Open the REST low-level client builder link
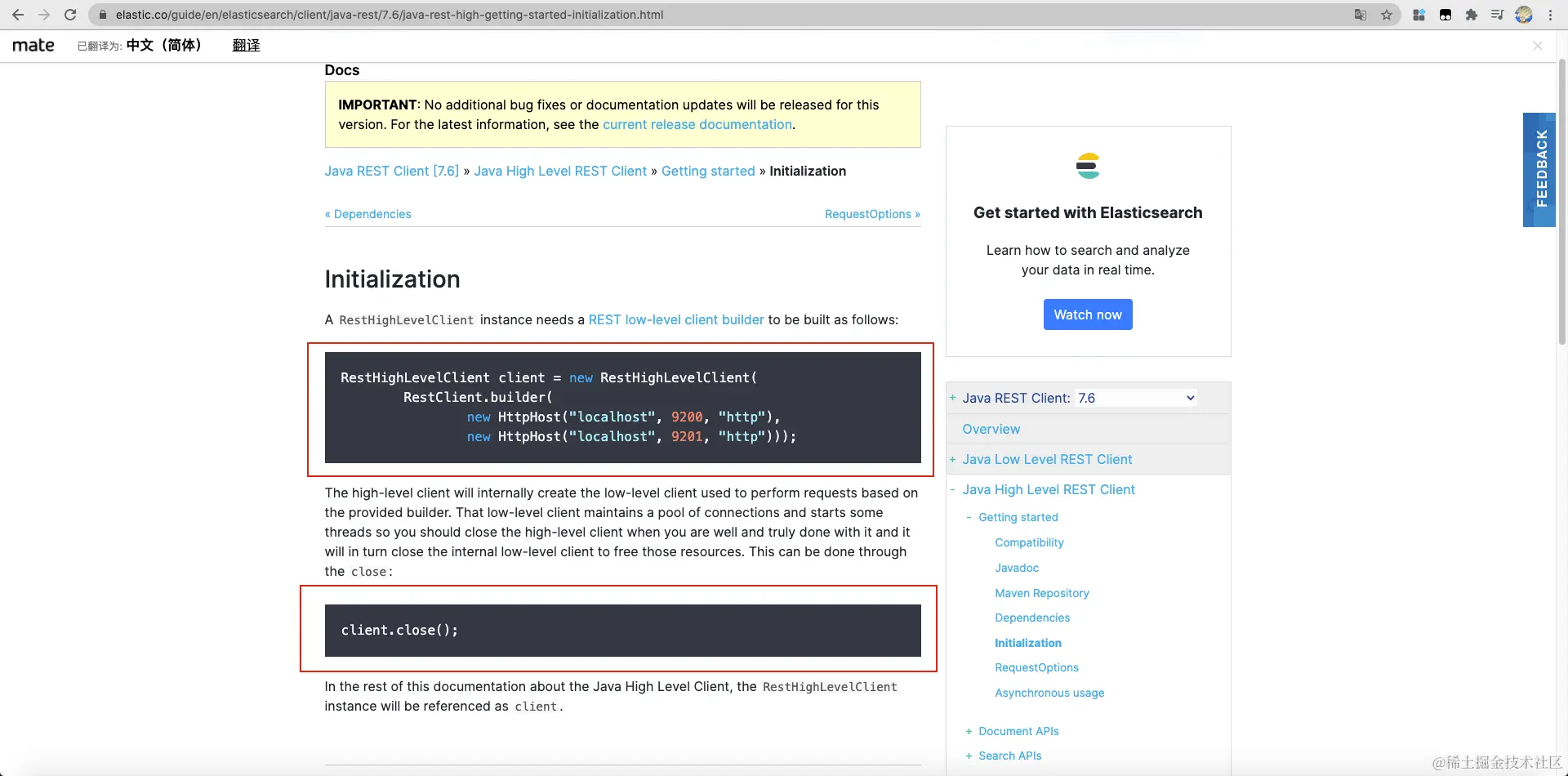This screenshot has width=1568, height=776. 676,319
